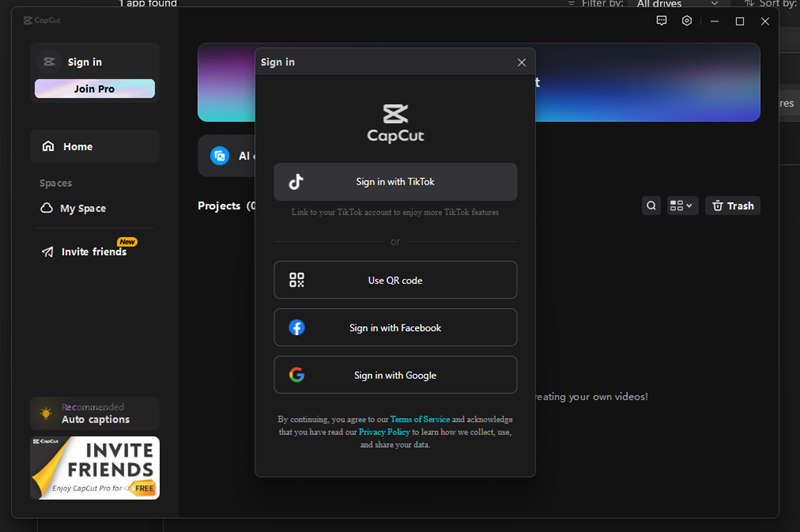Click the Invite Friends promo banner
Viewport: 800px width, 532px height.
click(94, 467)
